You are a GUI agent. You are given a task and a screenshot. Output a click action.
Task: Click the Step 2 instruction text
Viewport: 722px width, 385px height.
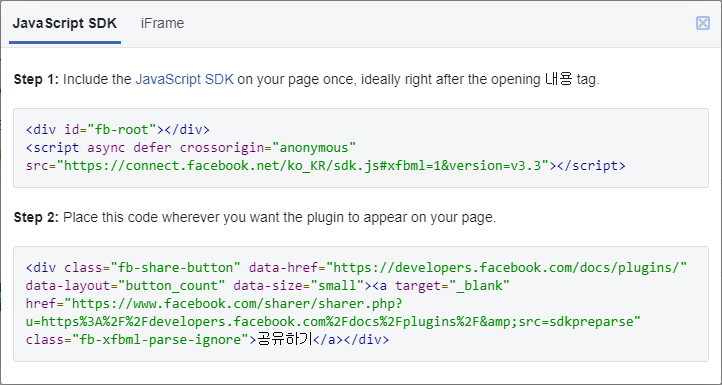[279, 217]
